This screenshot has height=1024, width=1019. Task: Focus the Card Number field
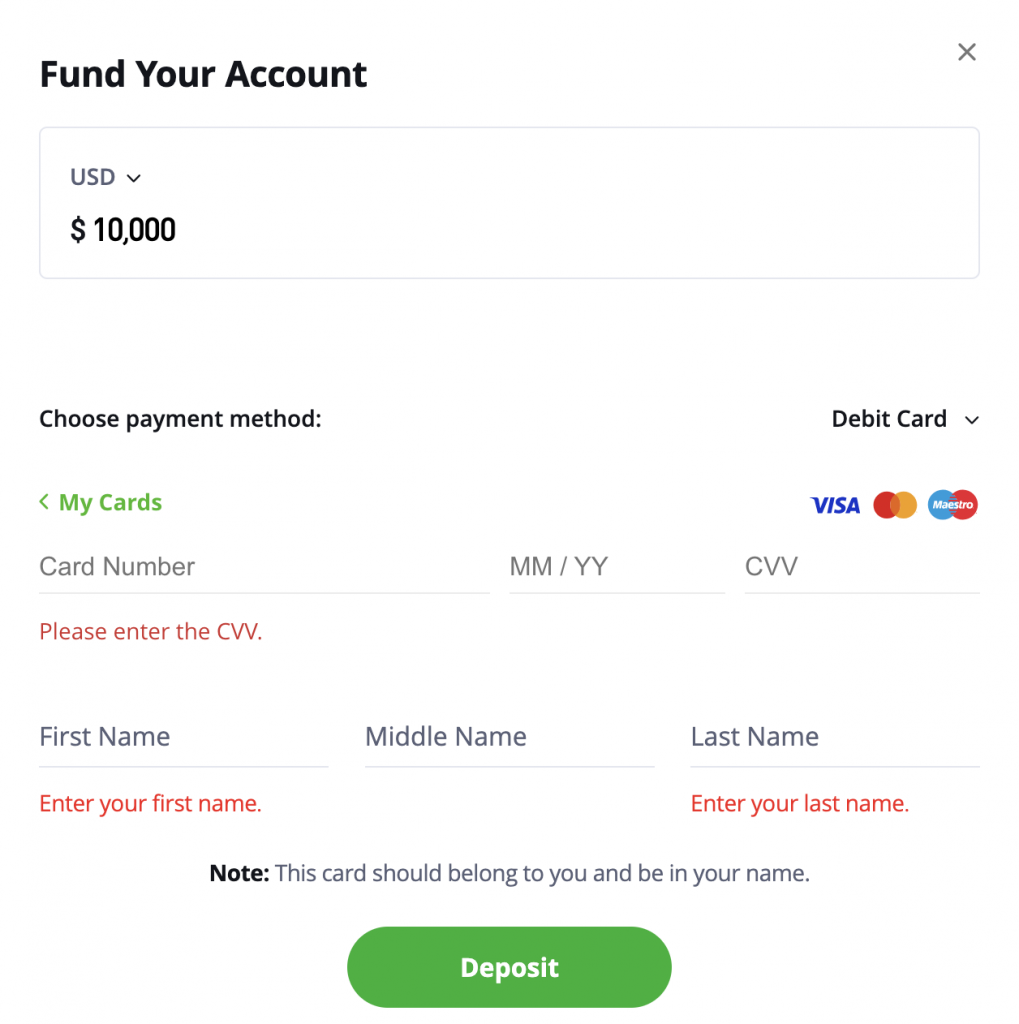264,567
